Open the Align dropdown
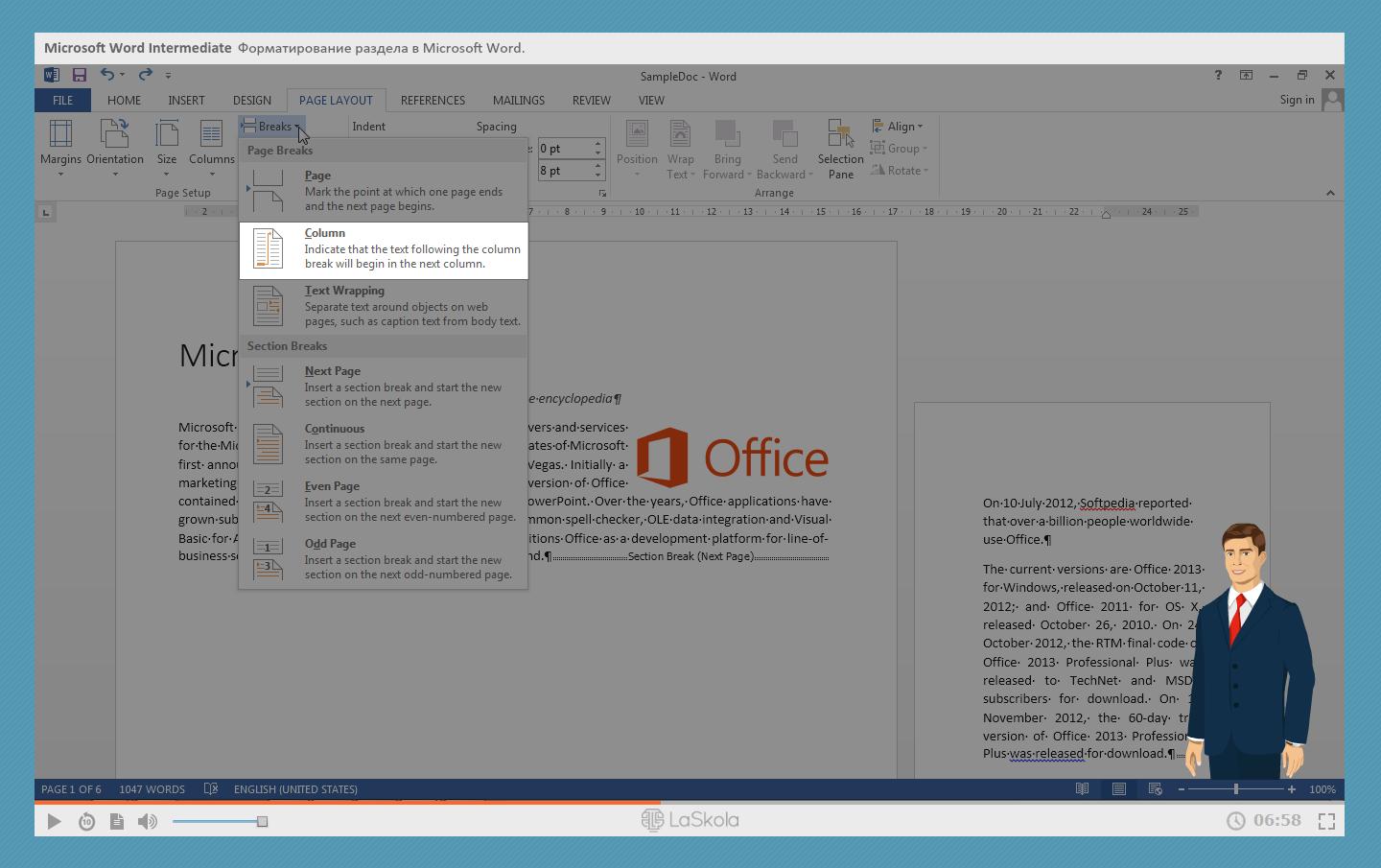Screen dimensions: 1381x868 900,127
